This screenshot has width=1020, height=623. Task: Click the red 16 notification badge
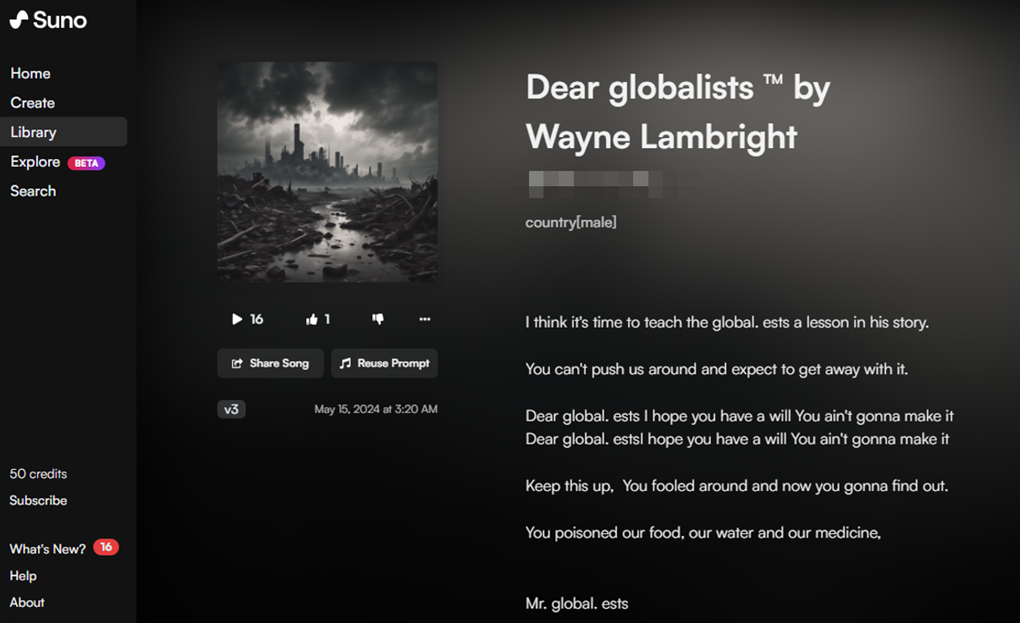[x=106, y=547]
